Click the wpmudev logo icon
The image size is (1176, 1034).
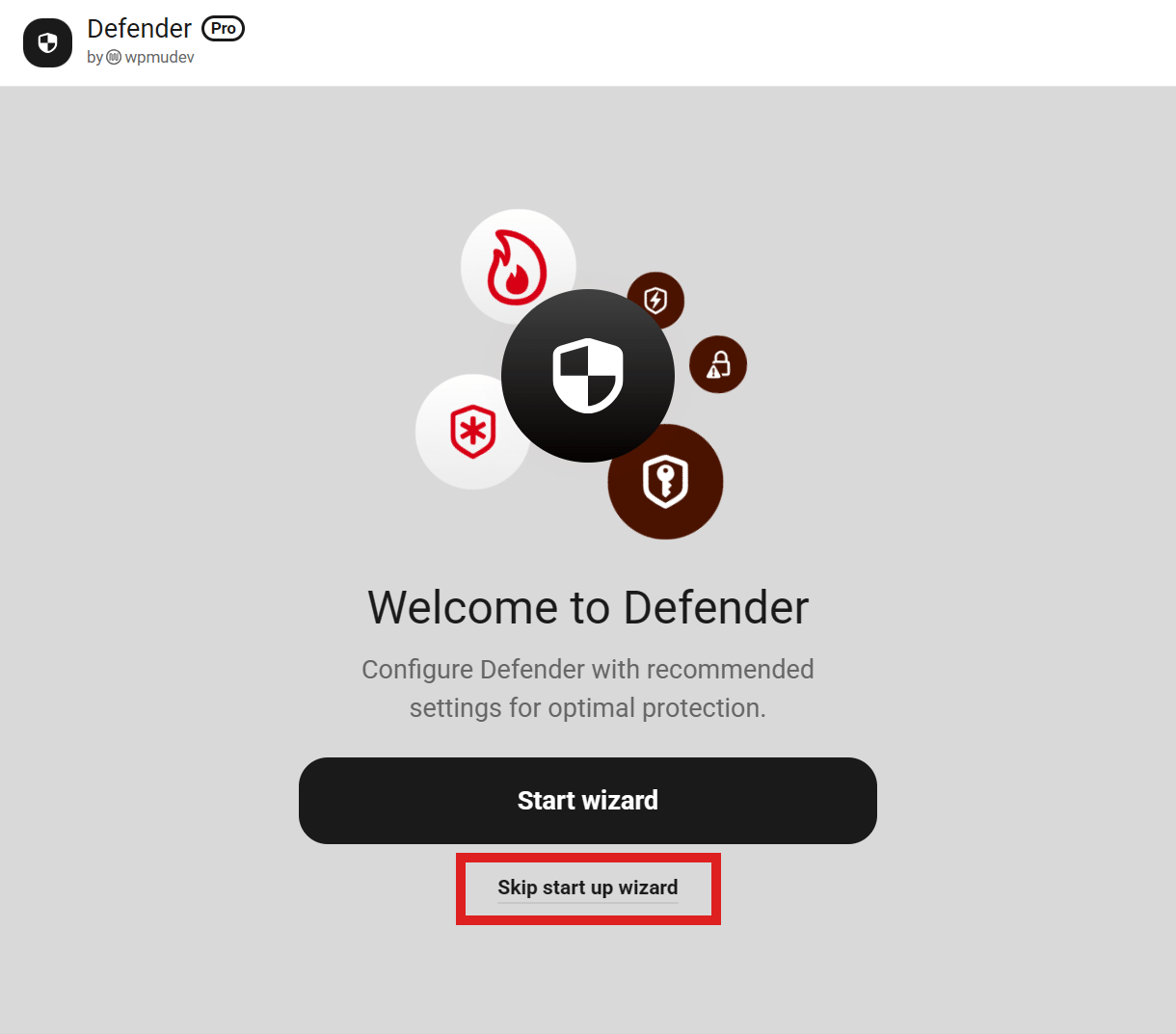point(114,58)
